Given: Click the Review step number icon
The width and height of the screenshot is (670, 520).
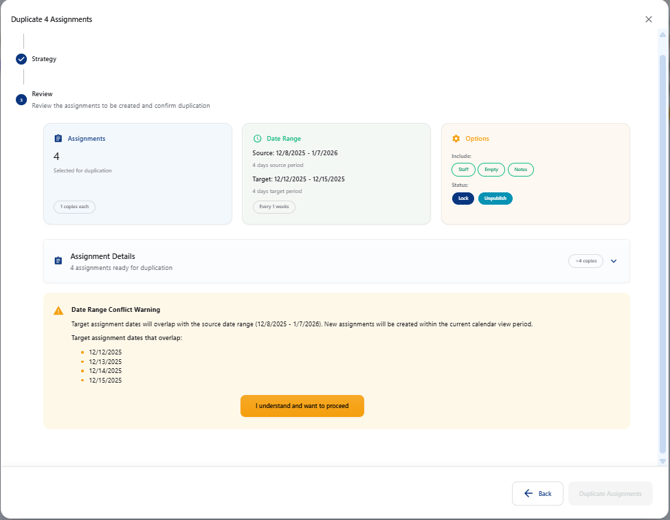Looking at the screenshot, I should 21,99.
